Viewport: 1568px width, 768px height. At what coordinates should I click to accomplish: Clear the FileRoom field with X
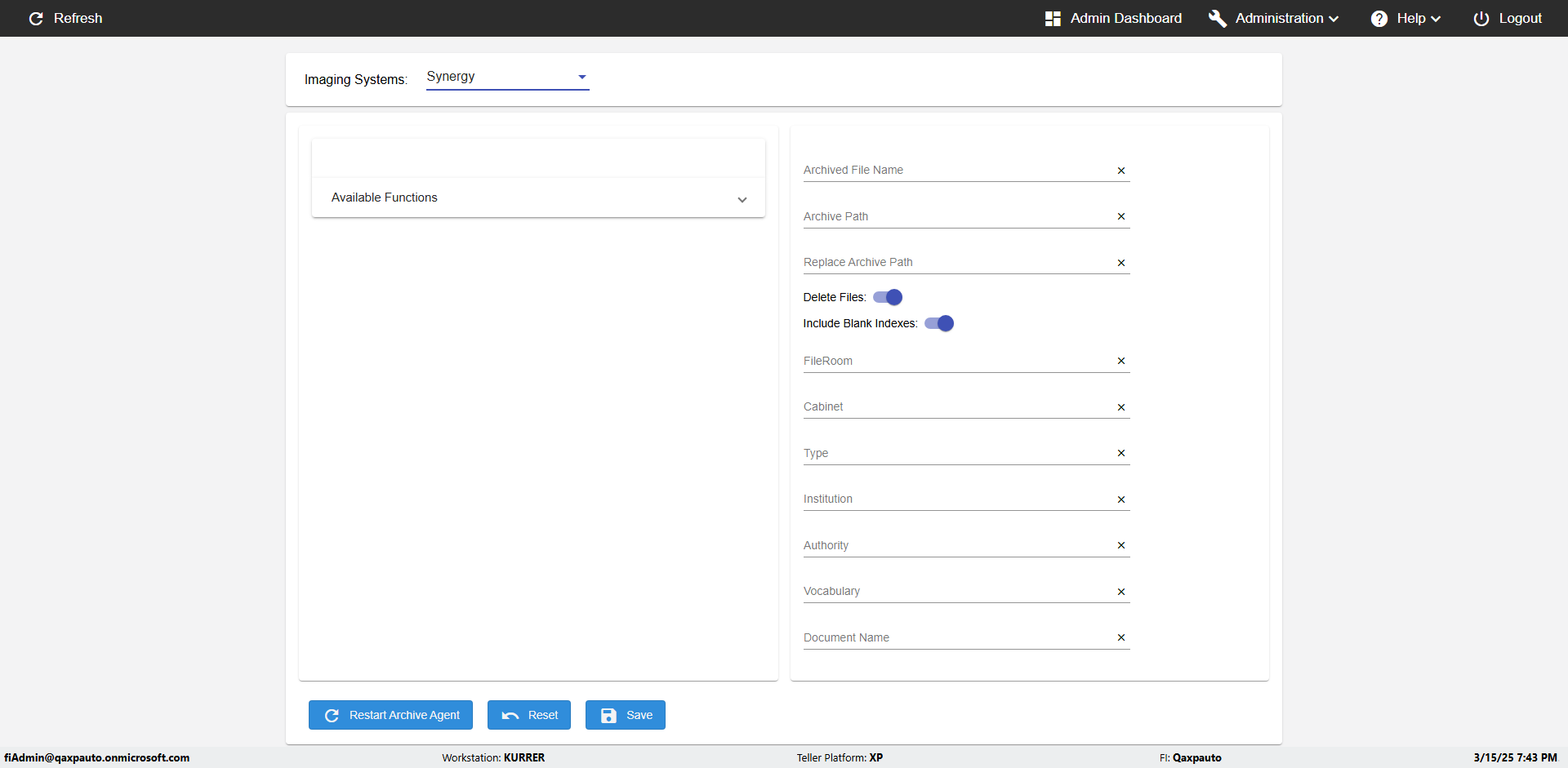pyautogui.click(x=1120, y=361)
